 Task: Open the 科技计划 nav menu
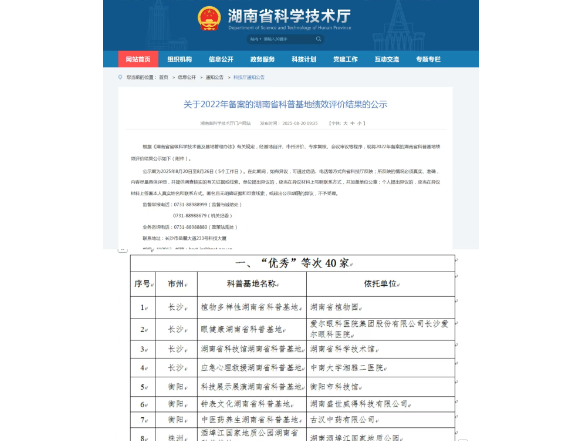304,59
